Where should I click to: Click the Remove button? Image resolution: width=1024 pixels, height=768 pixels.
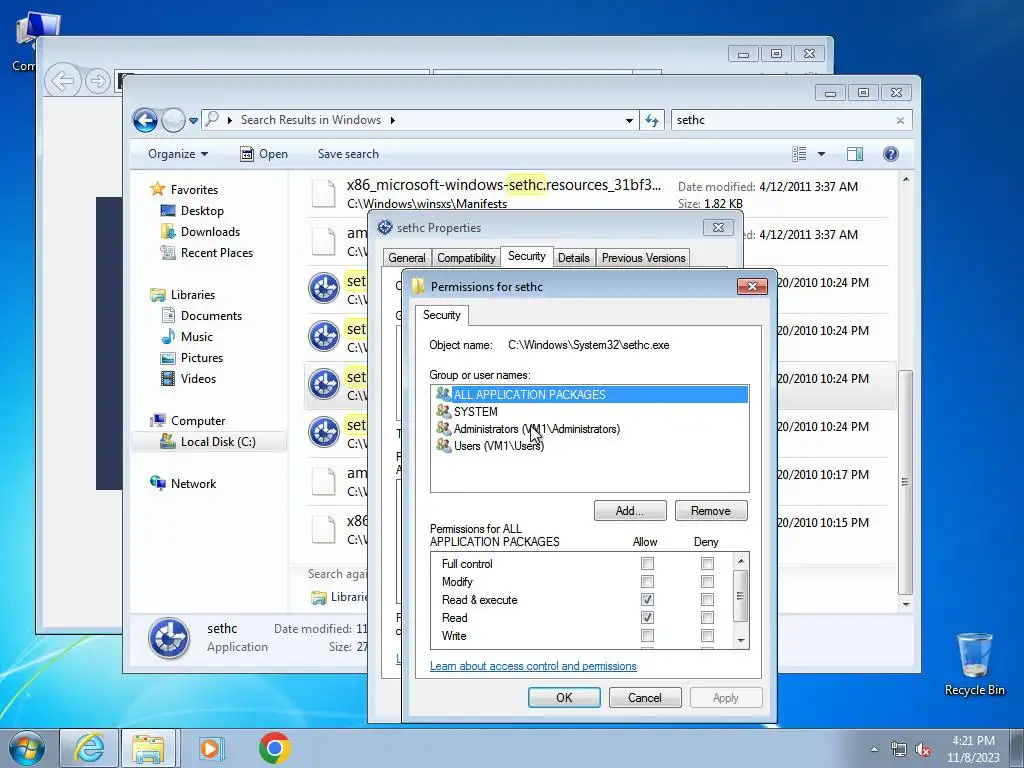[711, 511]
